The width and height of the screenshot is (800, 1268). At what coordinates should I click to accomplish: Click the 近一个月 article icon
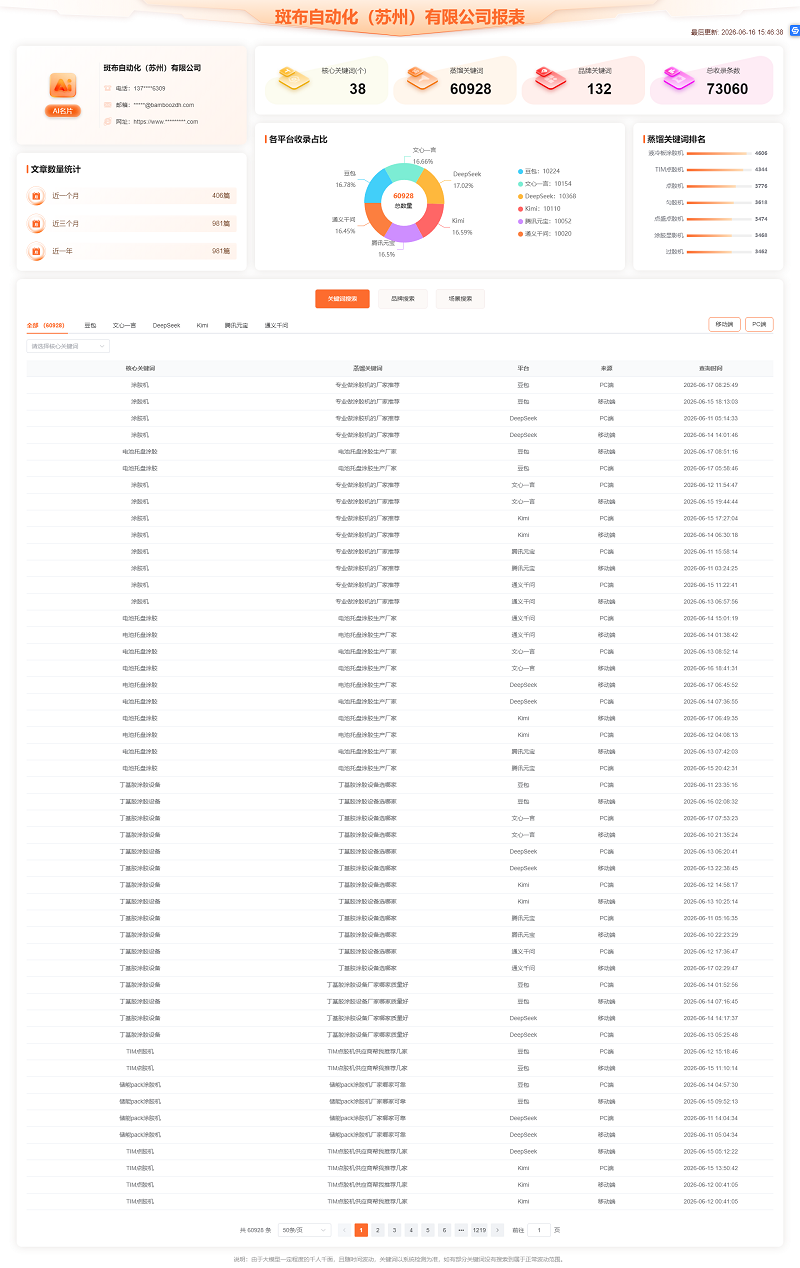[x=36, y=196]
